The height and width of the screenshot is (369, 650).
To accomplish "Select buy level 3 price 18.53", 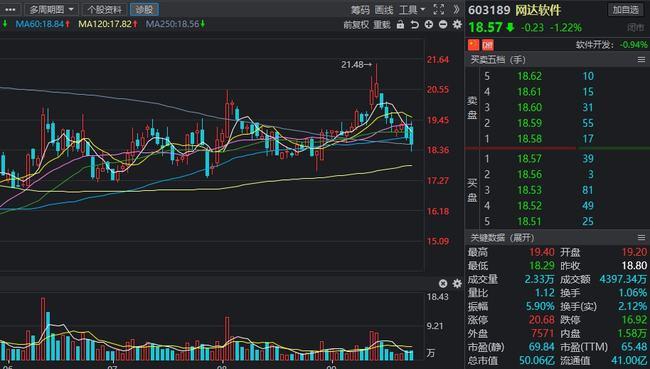I will (529, 190).
